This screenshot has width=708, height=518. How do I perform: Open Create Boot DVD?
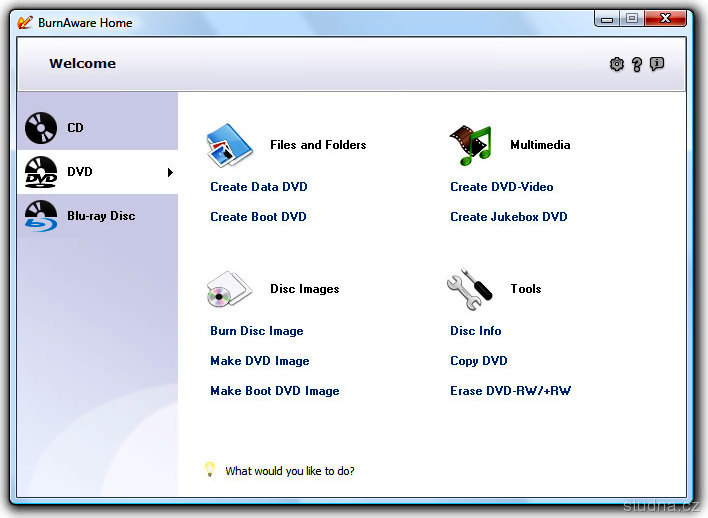pyautogui.click(x=258, y=217)
